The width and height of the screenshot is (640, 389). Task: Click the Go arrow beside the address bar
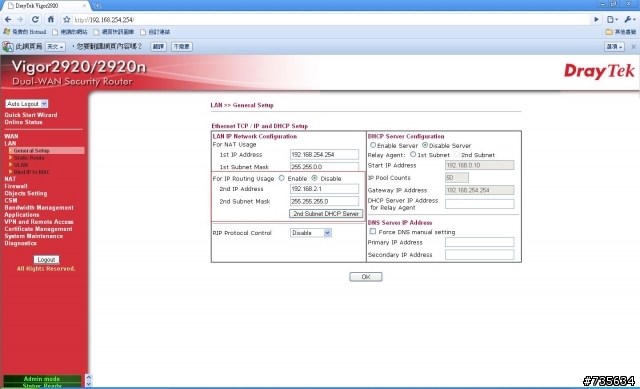point(596,19)
